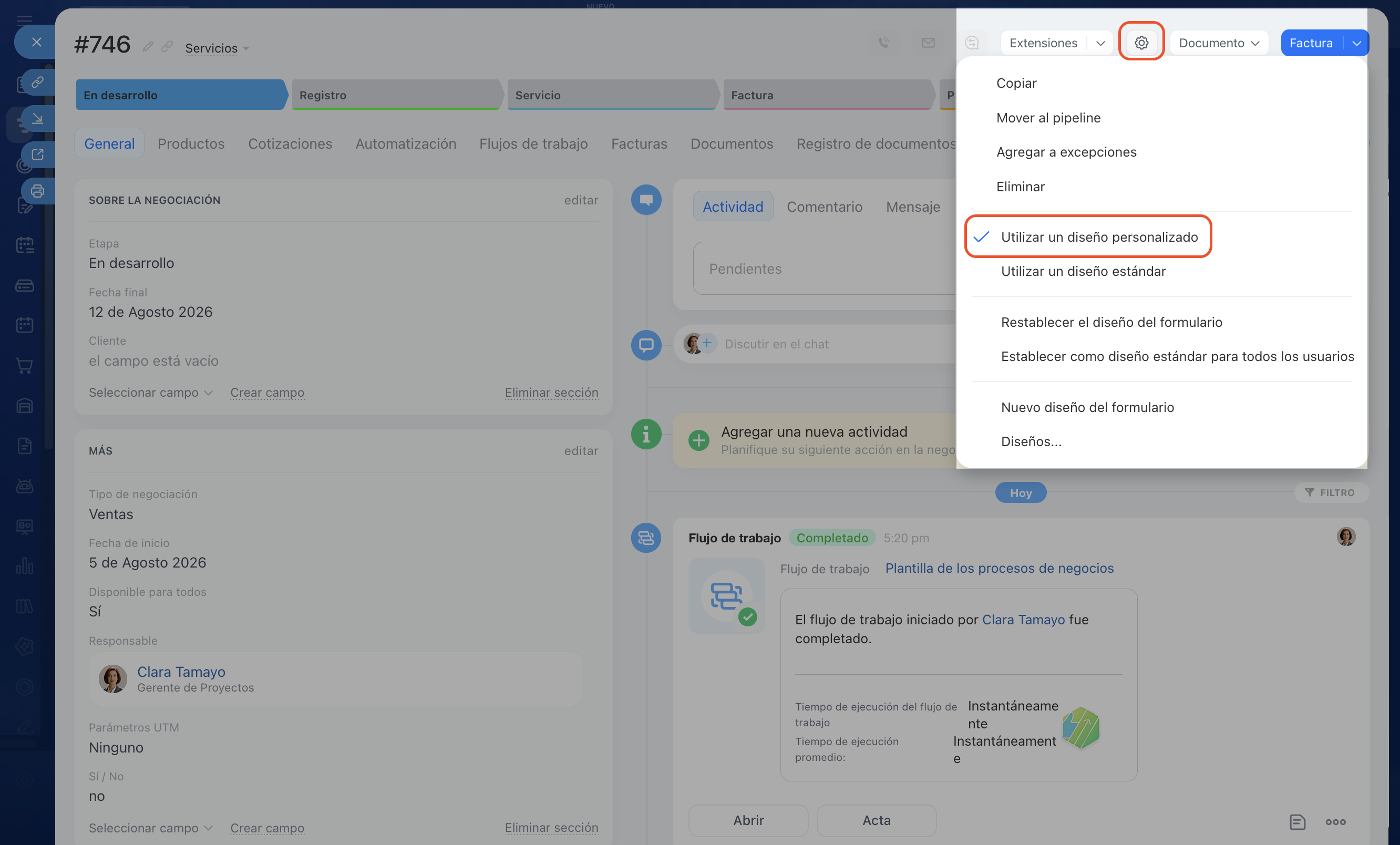Open 'Seleccionar campo' in Más section

pyautogui.click(x=151, y=827)
